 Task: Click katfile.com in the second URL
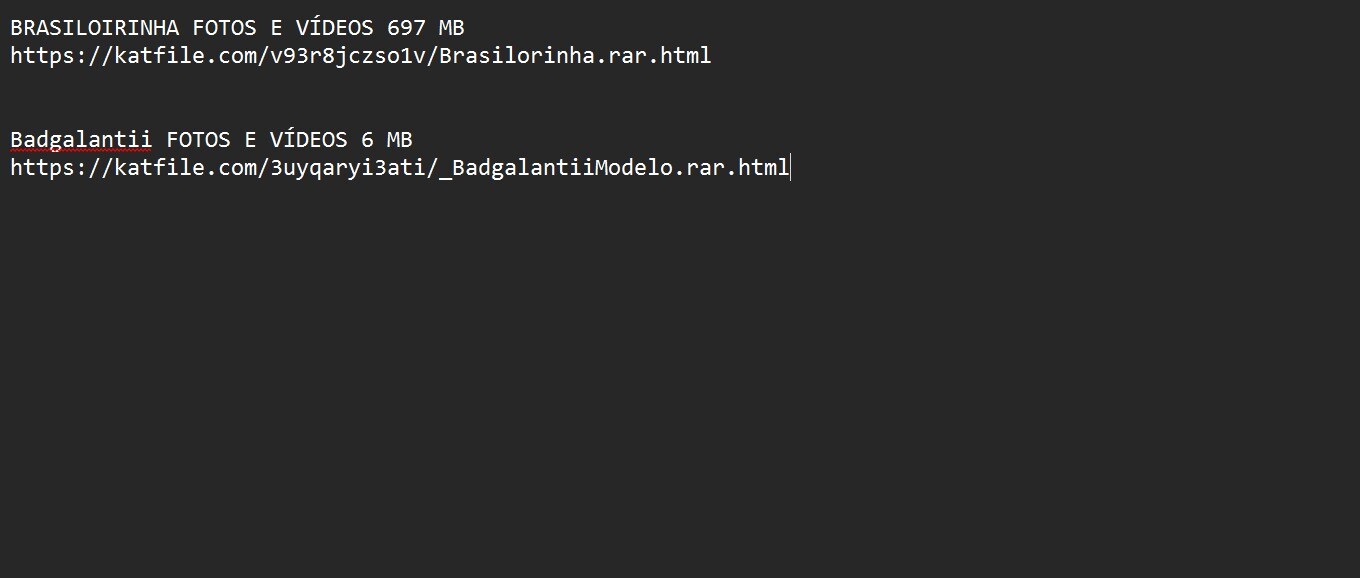coord(186,168)
